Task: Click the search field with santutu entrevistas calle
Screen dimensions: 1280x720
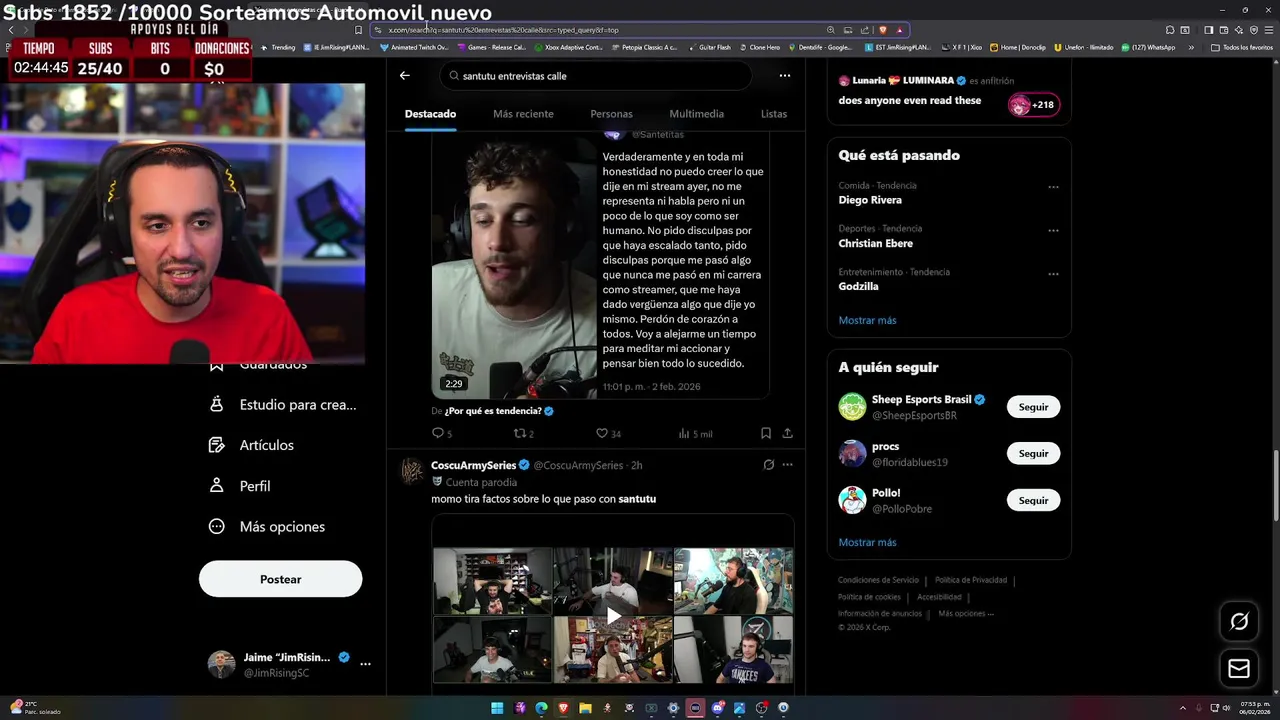Action: (x=596, y=76)
